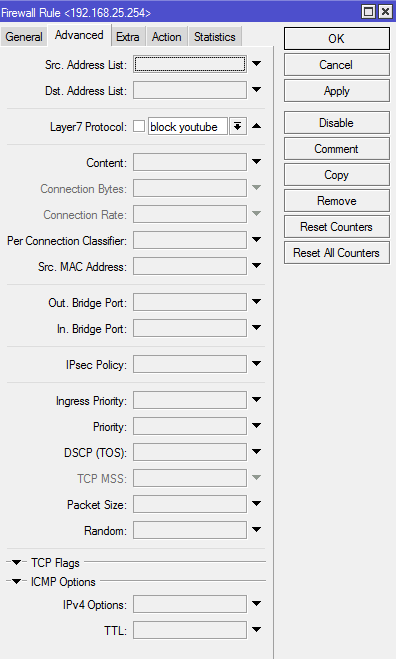Image resolution: width=396 pixels, height=659 pixels.
Task: Expand the In. Bridge Port field
Action: [x=256, y=327]
